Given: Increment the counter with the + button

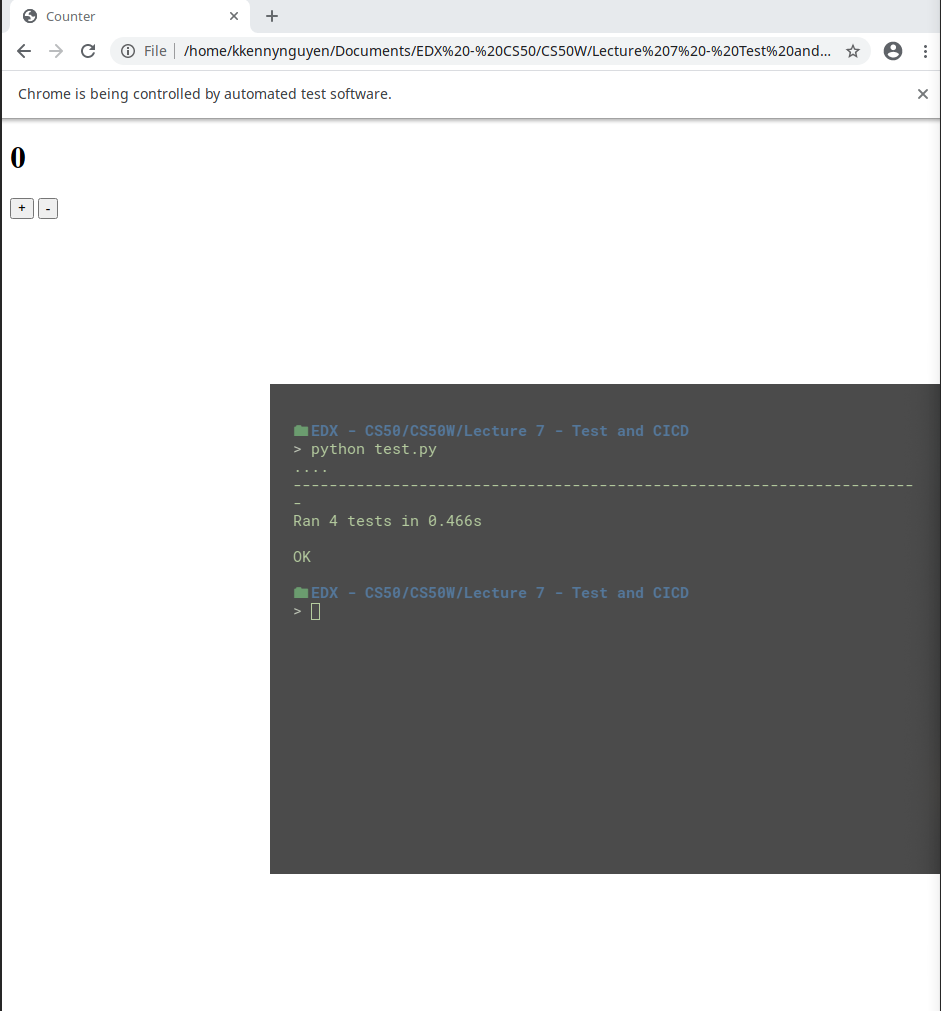Looking at the screenshot, I should point(22,208).
